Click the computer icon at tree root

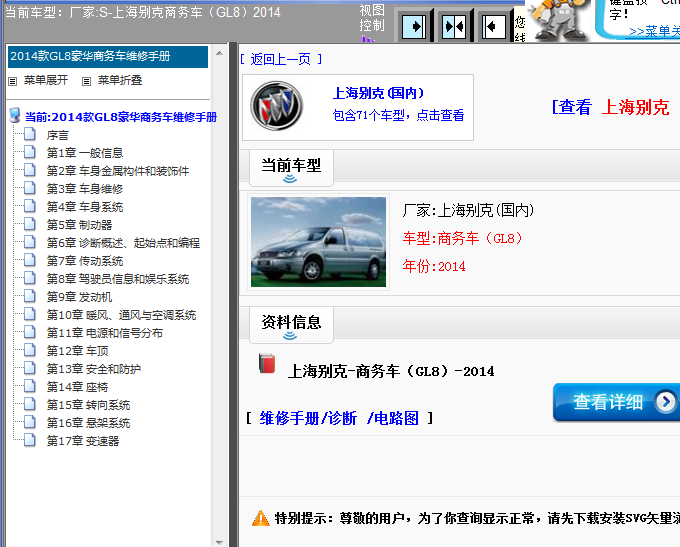(x=15, y=115)
